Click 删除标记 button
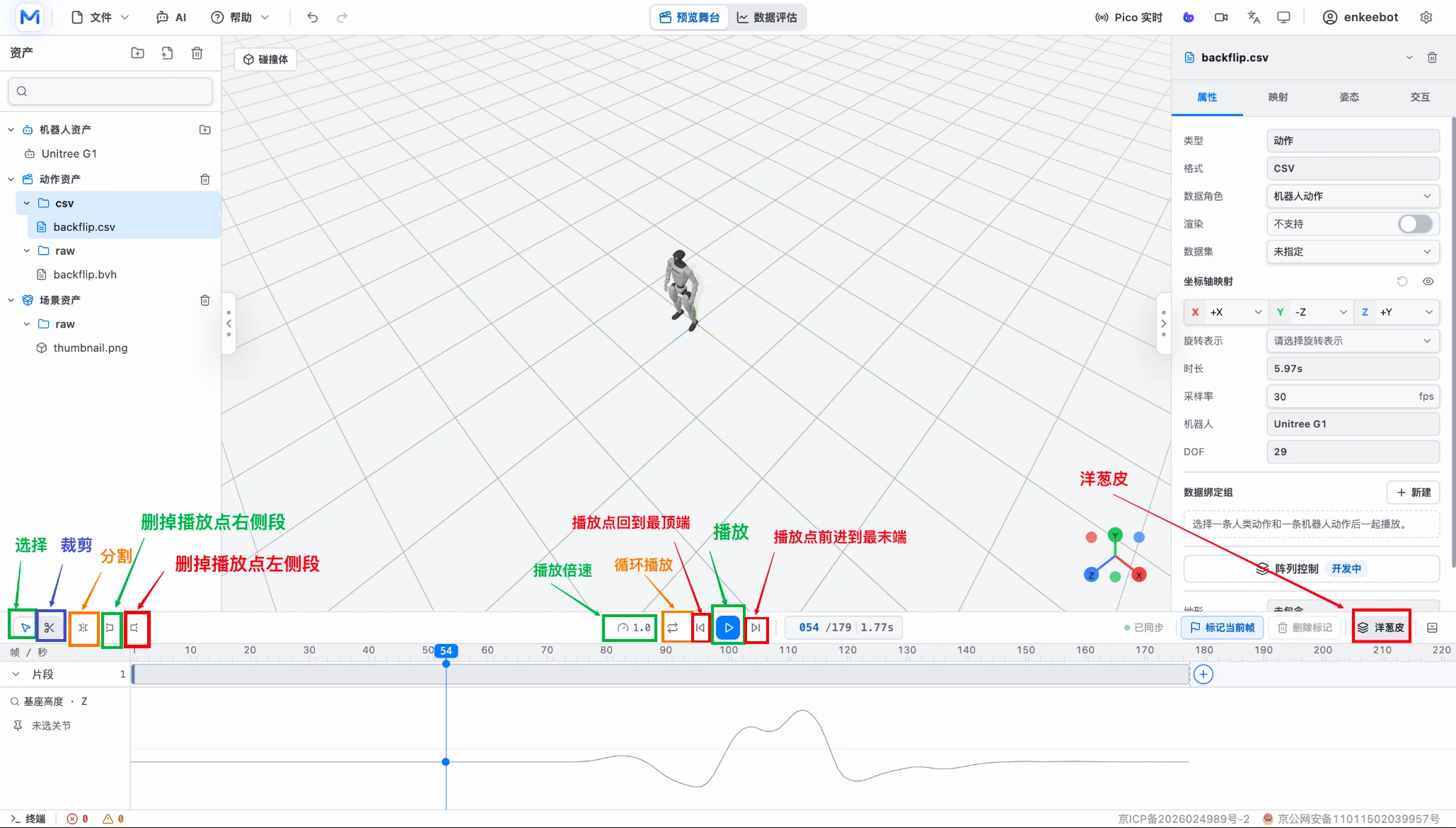 tap(1305, 628)
